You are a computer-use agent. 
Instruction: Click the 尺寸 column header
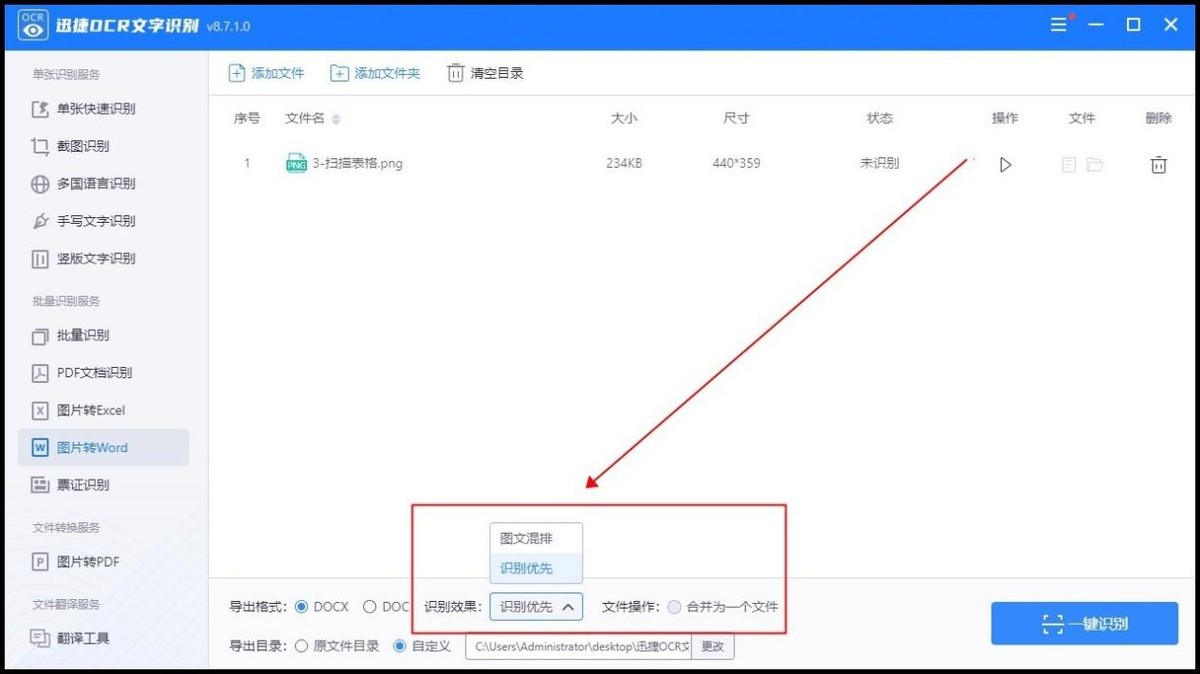(x=736, y=118)
